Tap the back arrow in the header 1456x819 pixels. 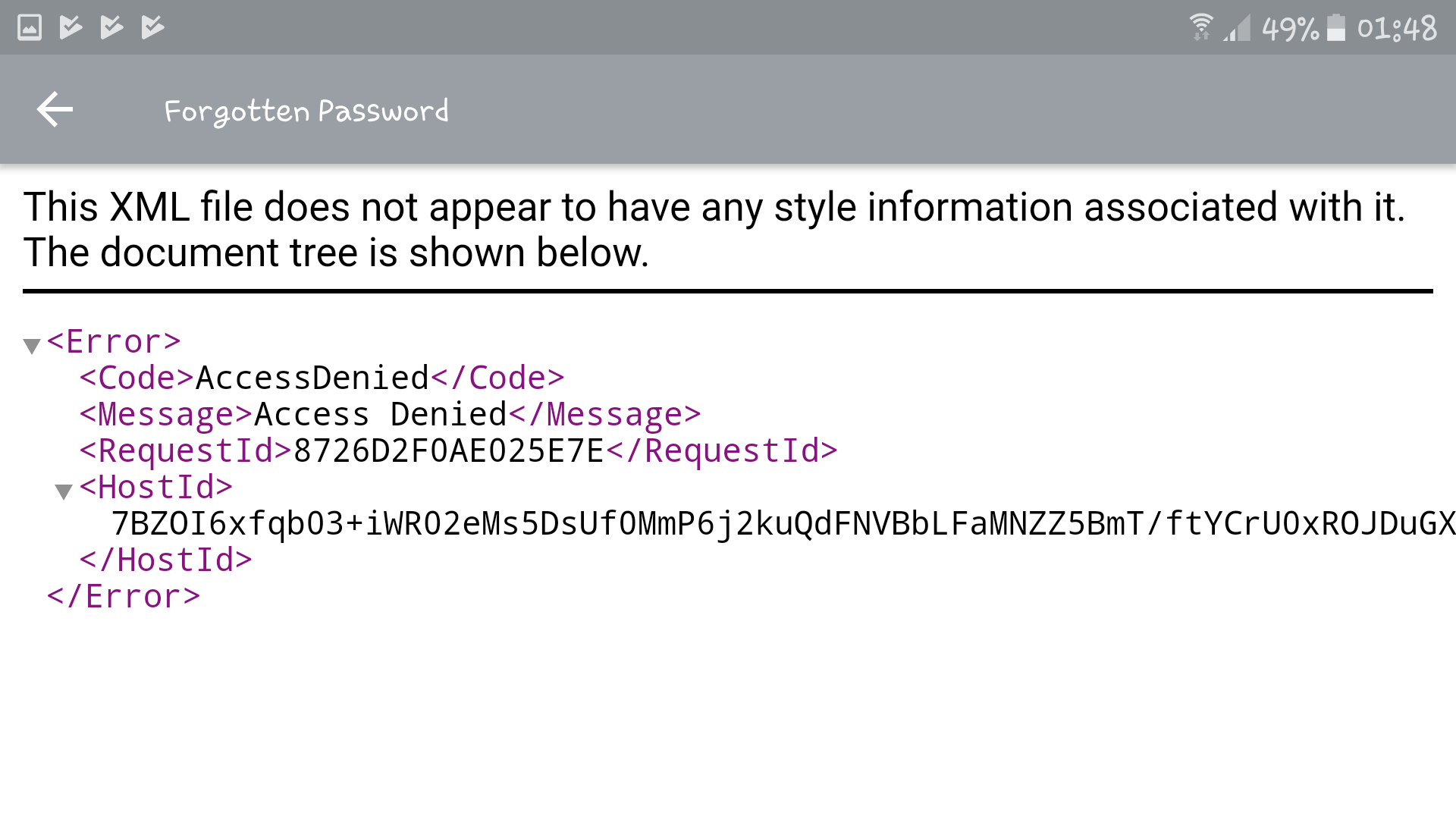coord(55,110)
